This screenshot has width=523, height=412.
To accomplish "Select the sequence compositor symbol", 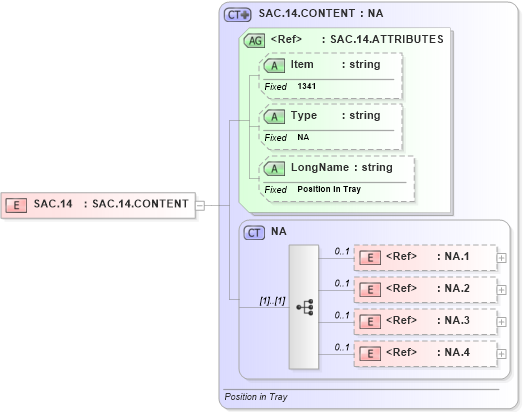I will (304, 307).
